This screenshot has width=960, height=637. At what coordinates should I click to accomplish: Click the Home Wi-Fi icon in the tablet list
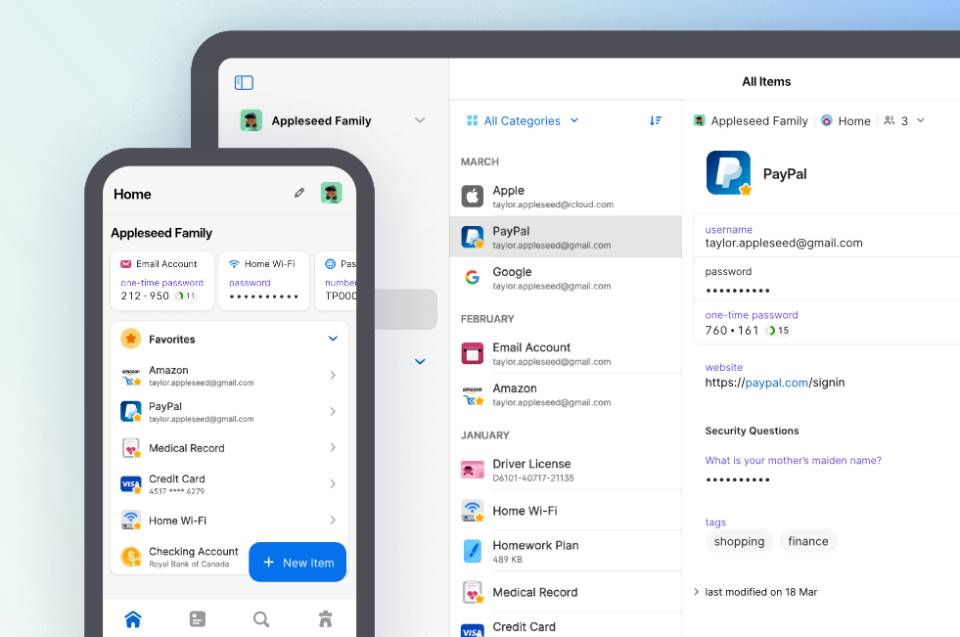click(472, 510)
